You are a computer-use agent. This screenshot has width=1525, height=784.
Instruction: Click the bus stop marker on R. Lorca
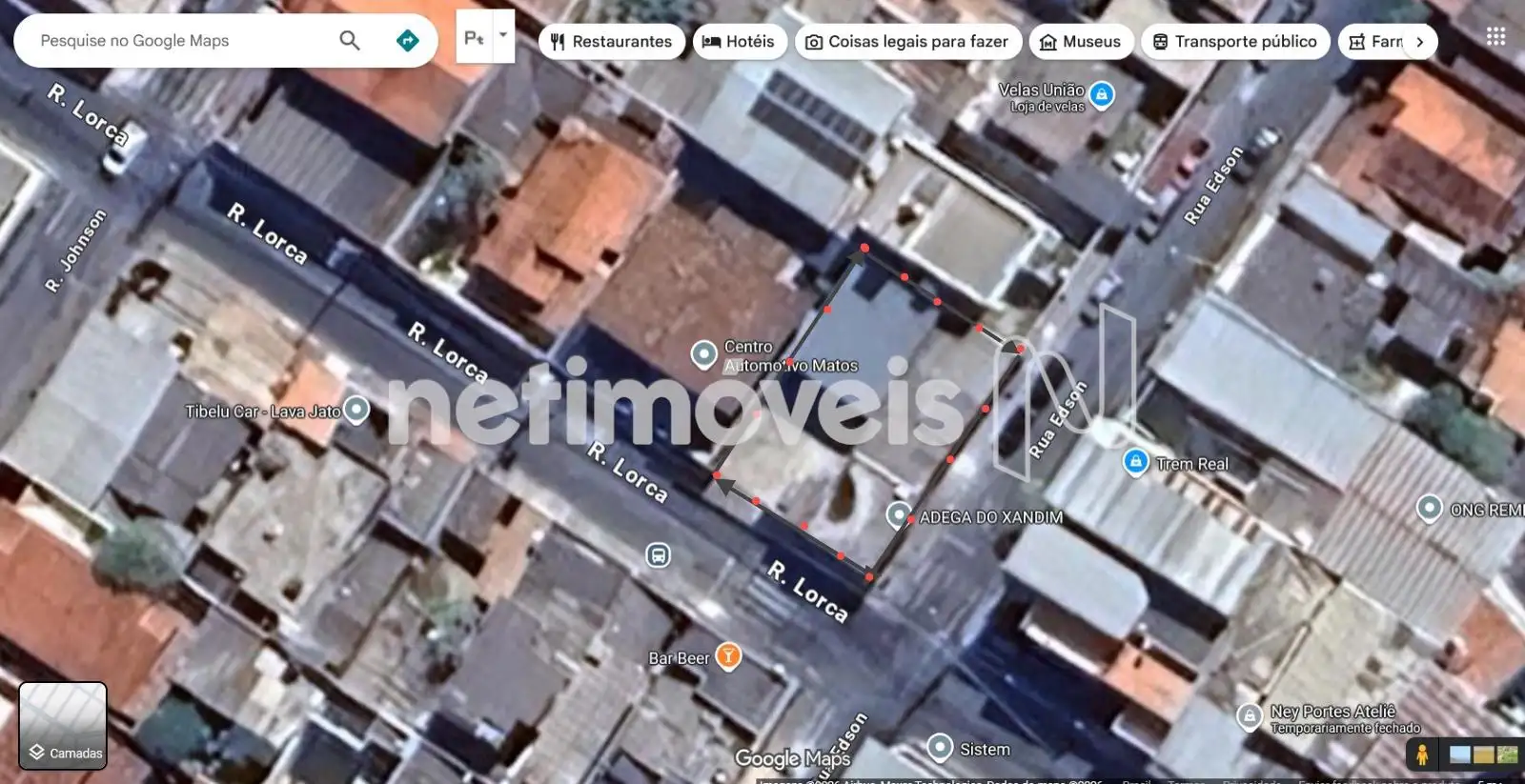(x=658, y=554)
